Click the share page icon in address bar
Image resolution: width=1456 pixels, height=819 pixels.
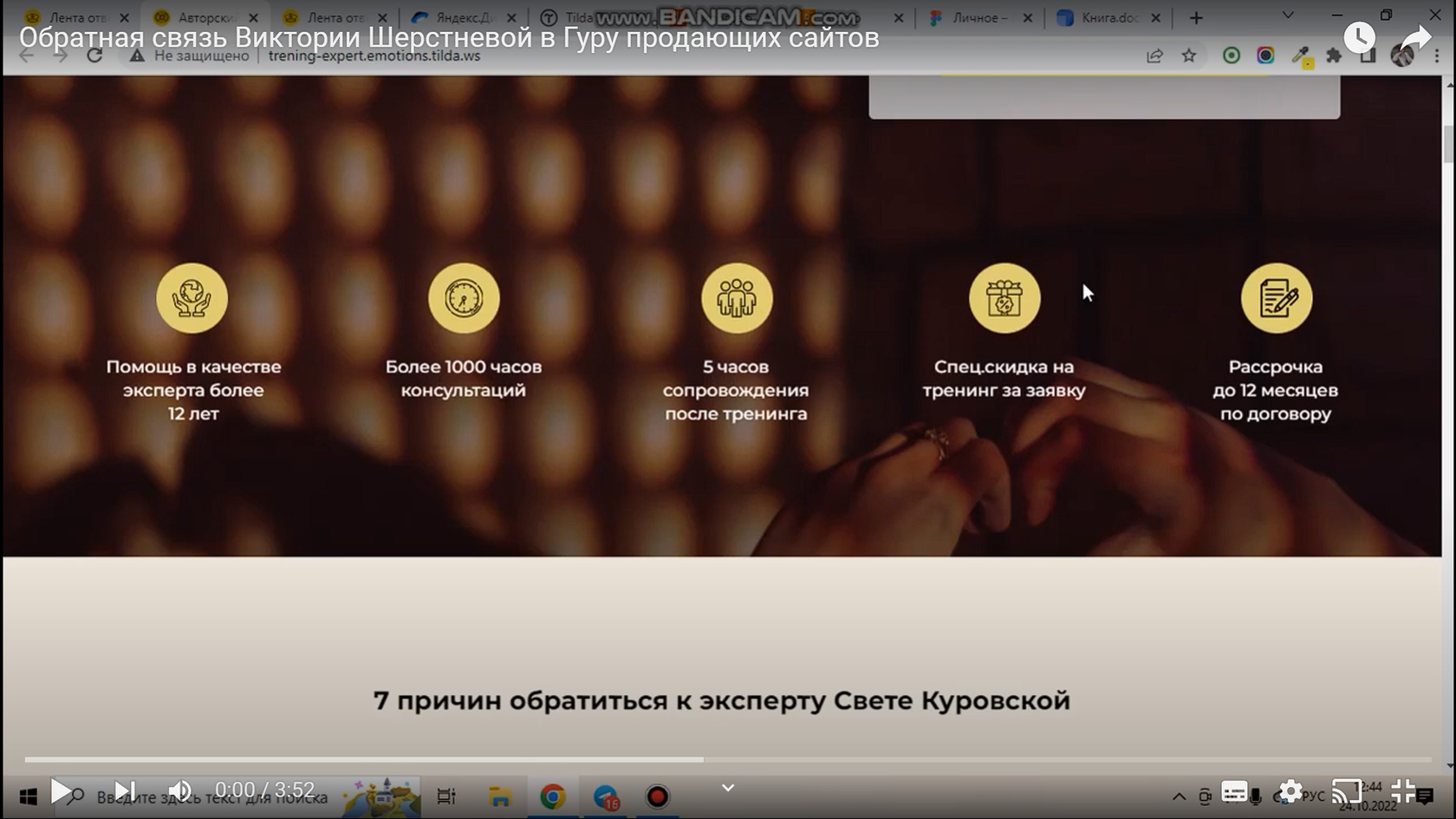click(1154, 55)
